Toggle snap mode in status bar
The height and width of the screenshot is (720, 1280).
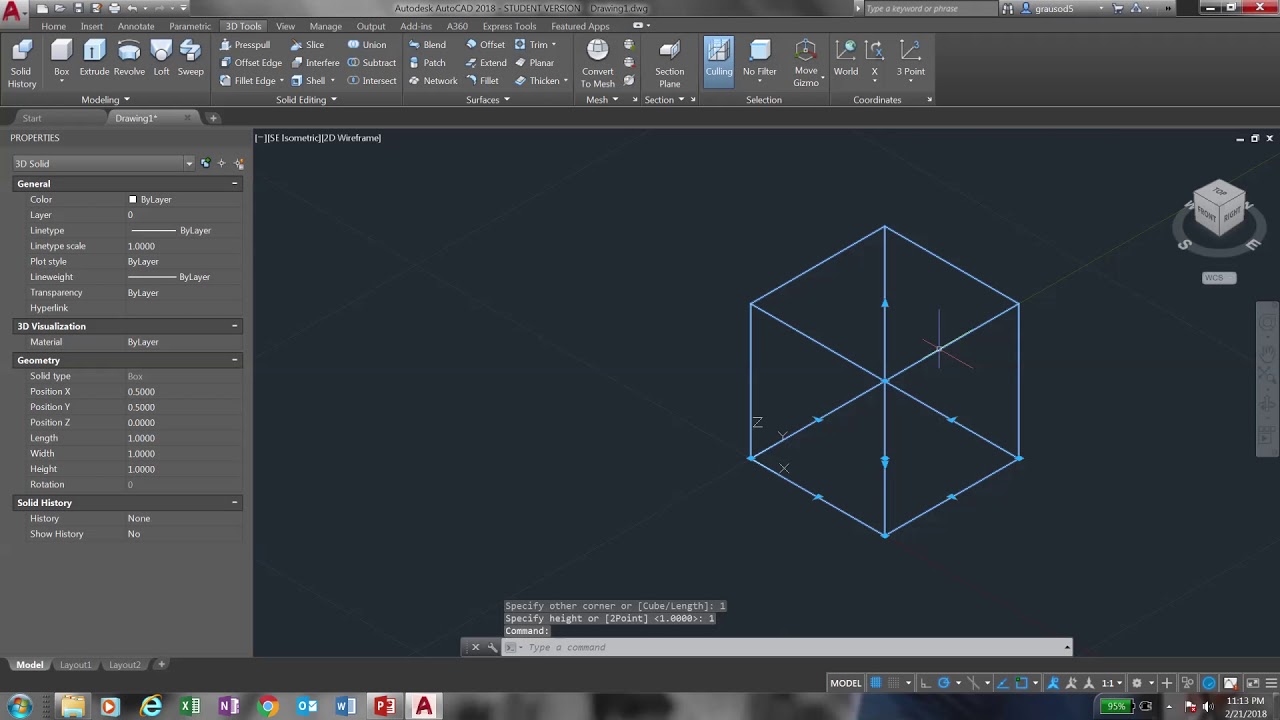tap(894, 683)
